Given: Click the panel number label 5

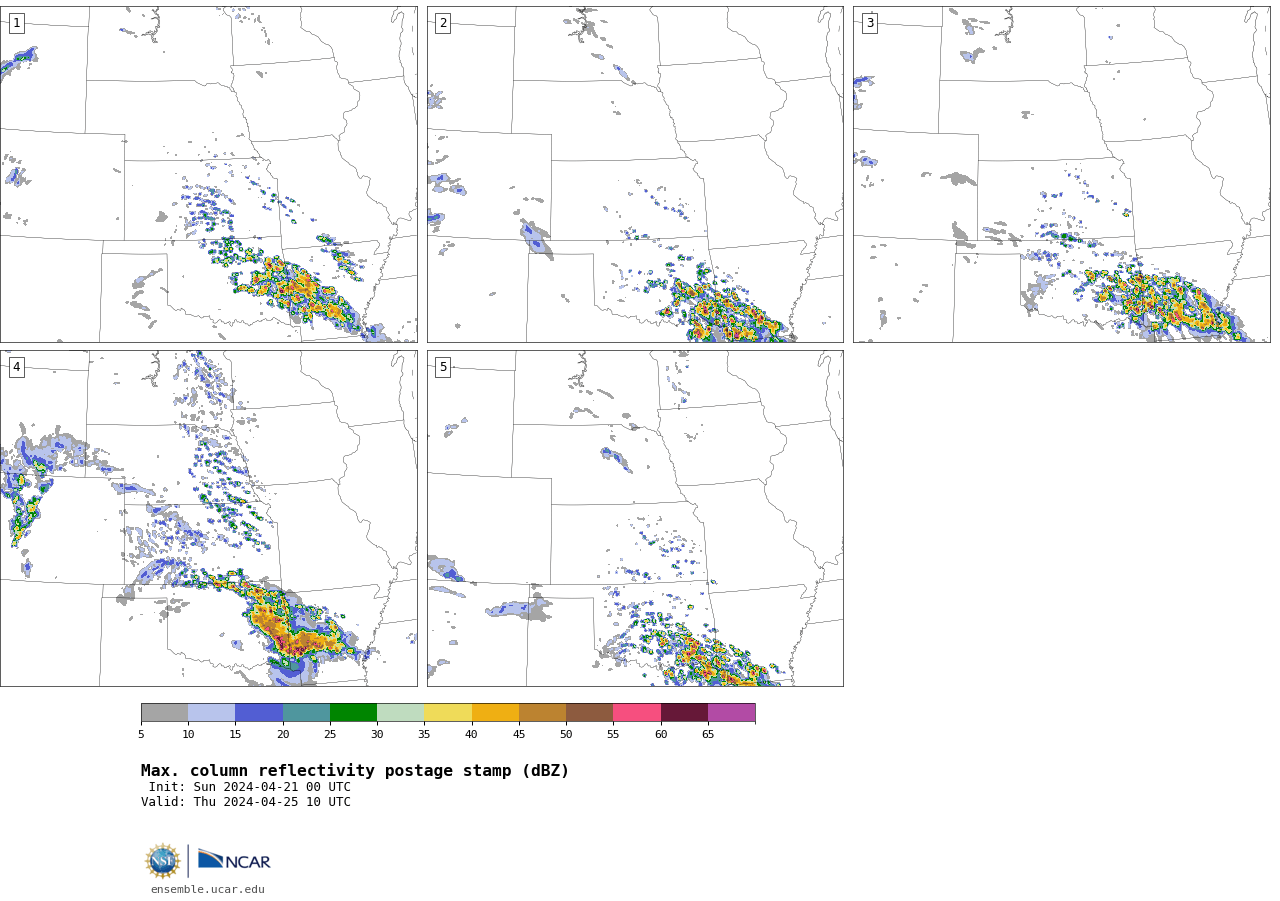Looking at the screenshot, I should tap(443, 367).
